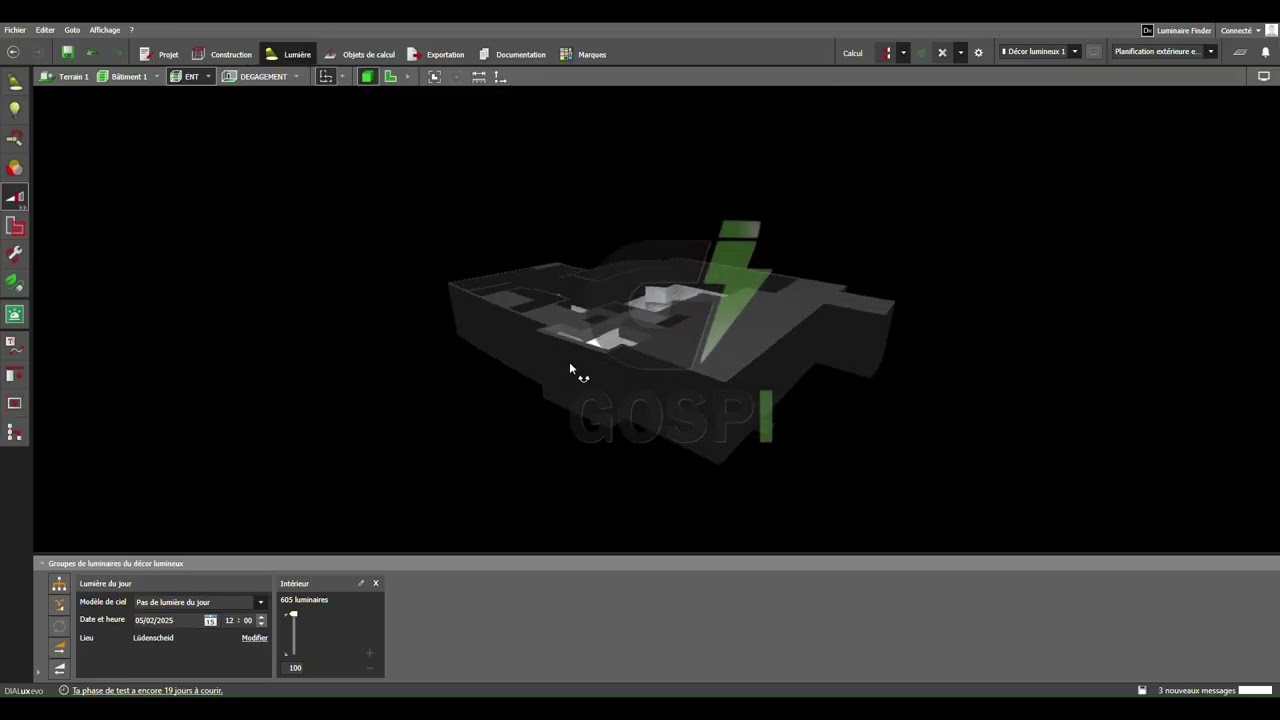1280x720 pixels.
Task: Open the Affichage menu
Action: 105,30
